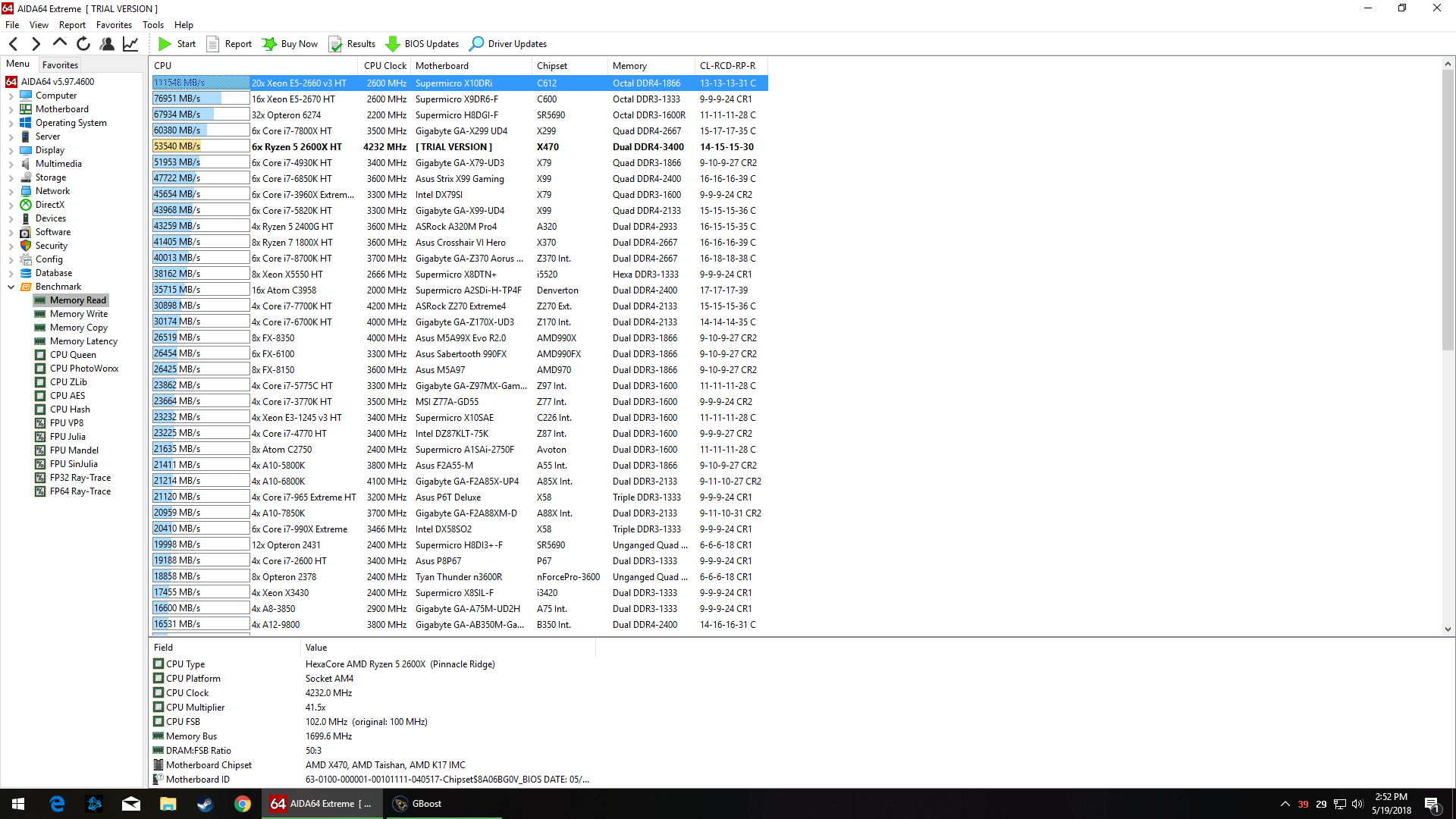
Task: Open GBoost from the taskbar
Action: tap(444, 804)
